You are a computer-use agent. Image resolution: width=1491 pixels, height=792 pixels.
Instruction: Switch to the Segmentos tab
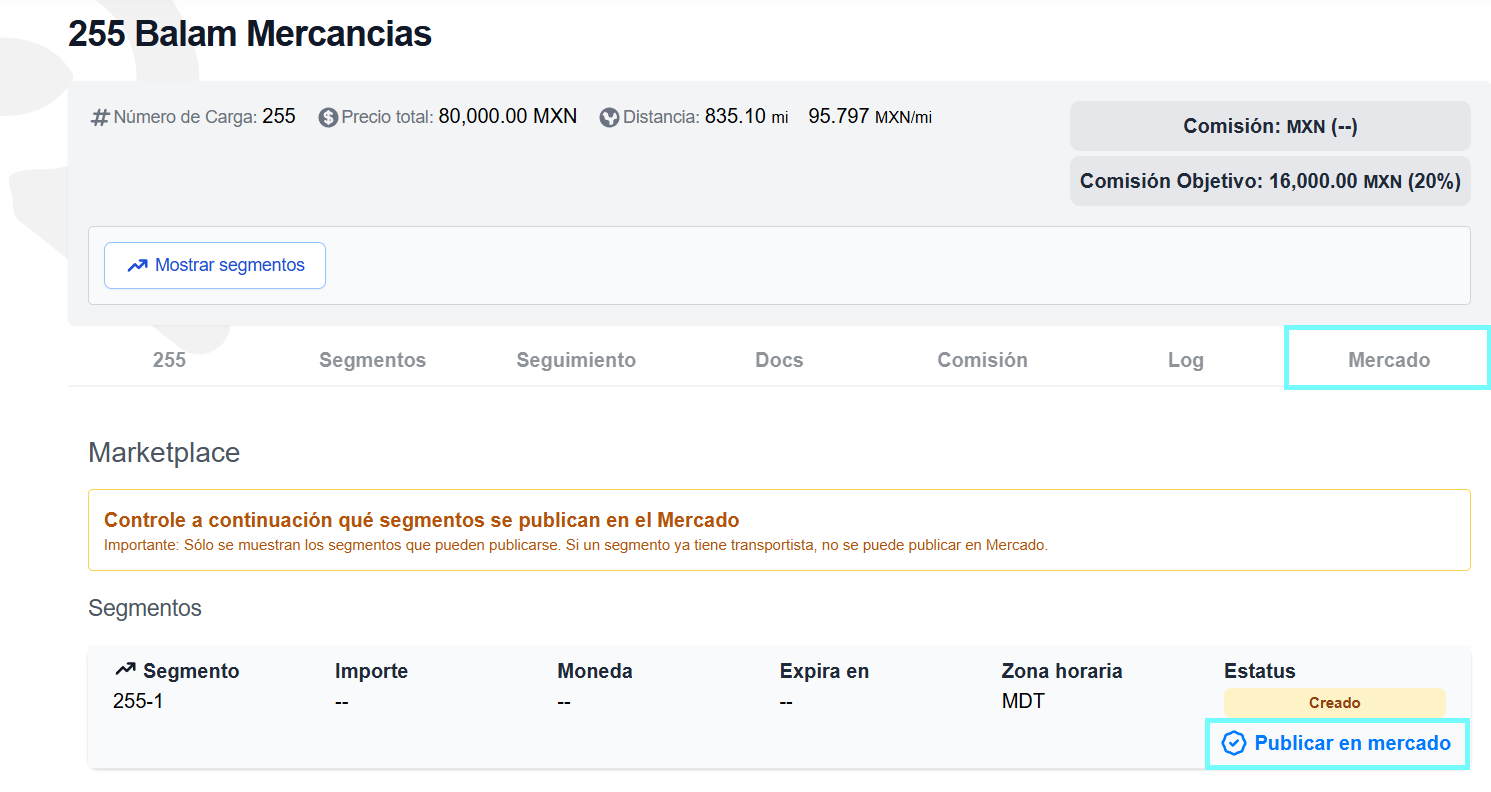372,360
